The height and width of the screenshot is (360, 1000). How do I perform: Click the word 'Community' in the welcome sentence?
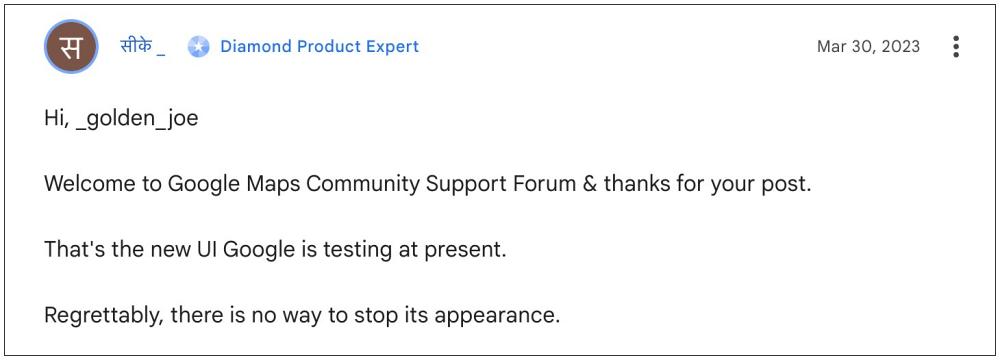coord(363,184)
